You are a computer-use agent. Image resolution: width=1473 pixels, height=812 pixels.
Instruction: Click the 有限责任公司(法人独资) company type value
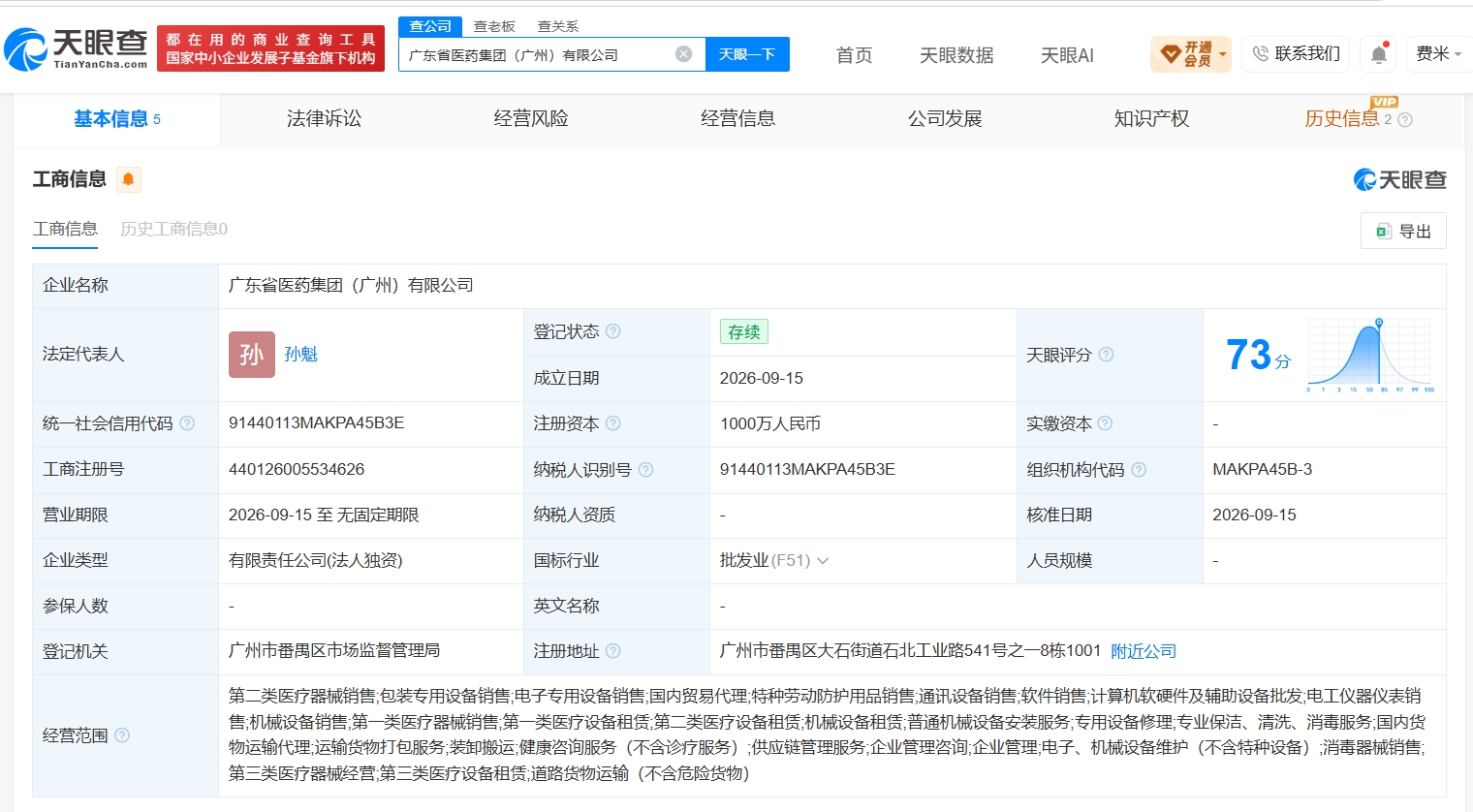tap(316, 561)
